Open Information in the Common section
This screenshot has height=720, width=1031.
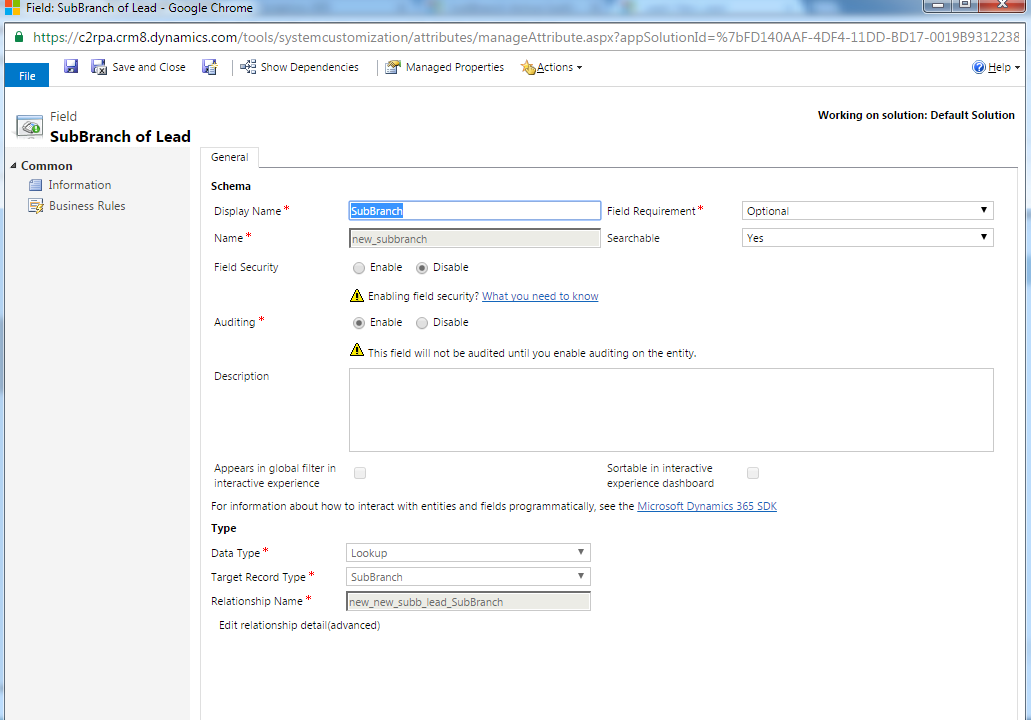80,185
